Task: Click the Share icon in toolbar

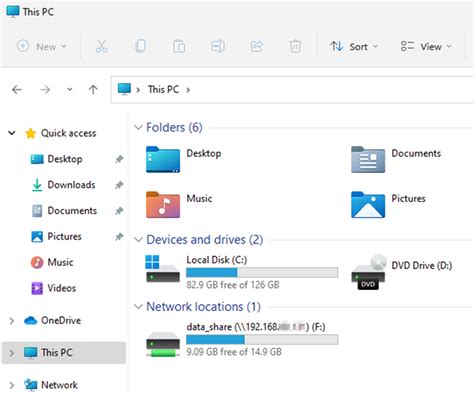Action: [257, 46]
